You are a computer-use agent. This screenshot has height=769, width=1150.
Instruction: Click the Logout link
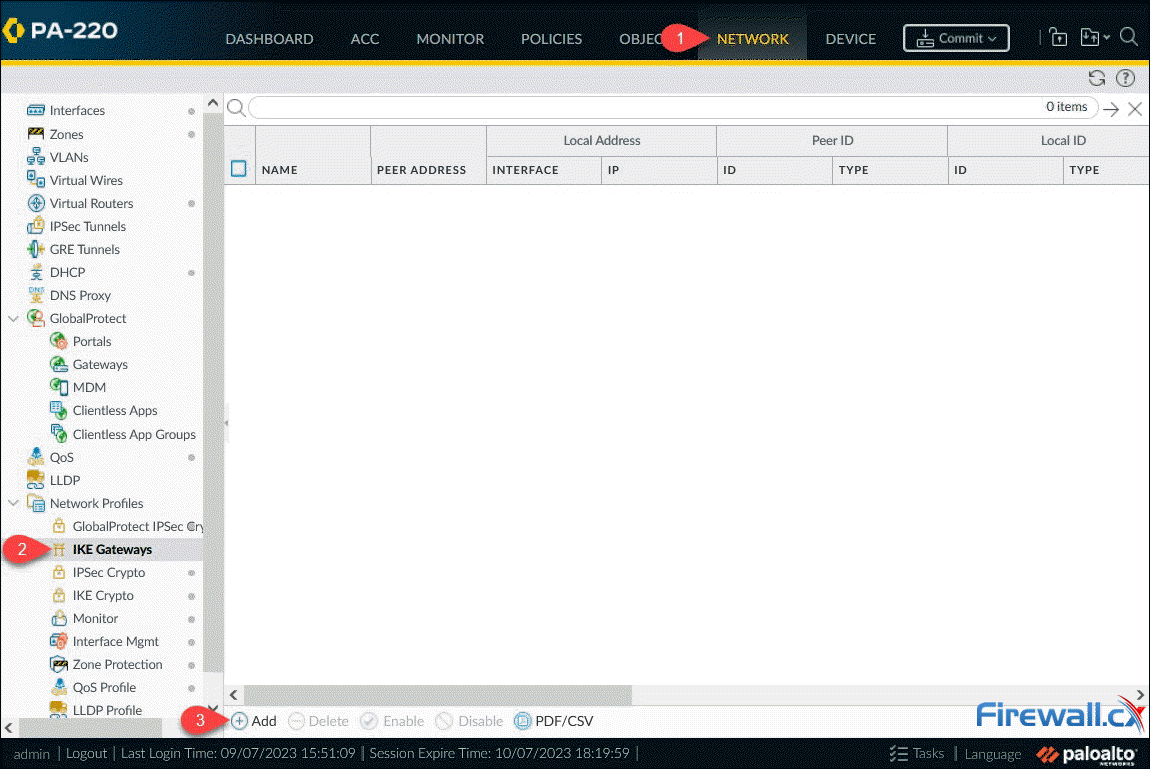(87, 754)
